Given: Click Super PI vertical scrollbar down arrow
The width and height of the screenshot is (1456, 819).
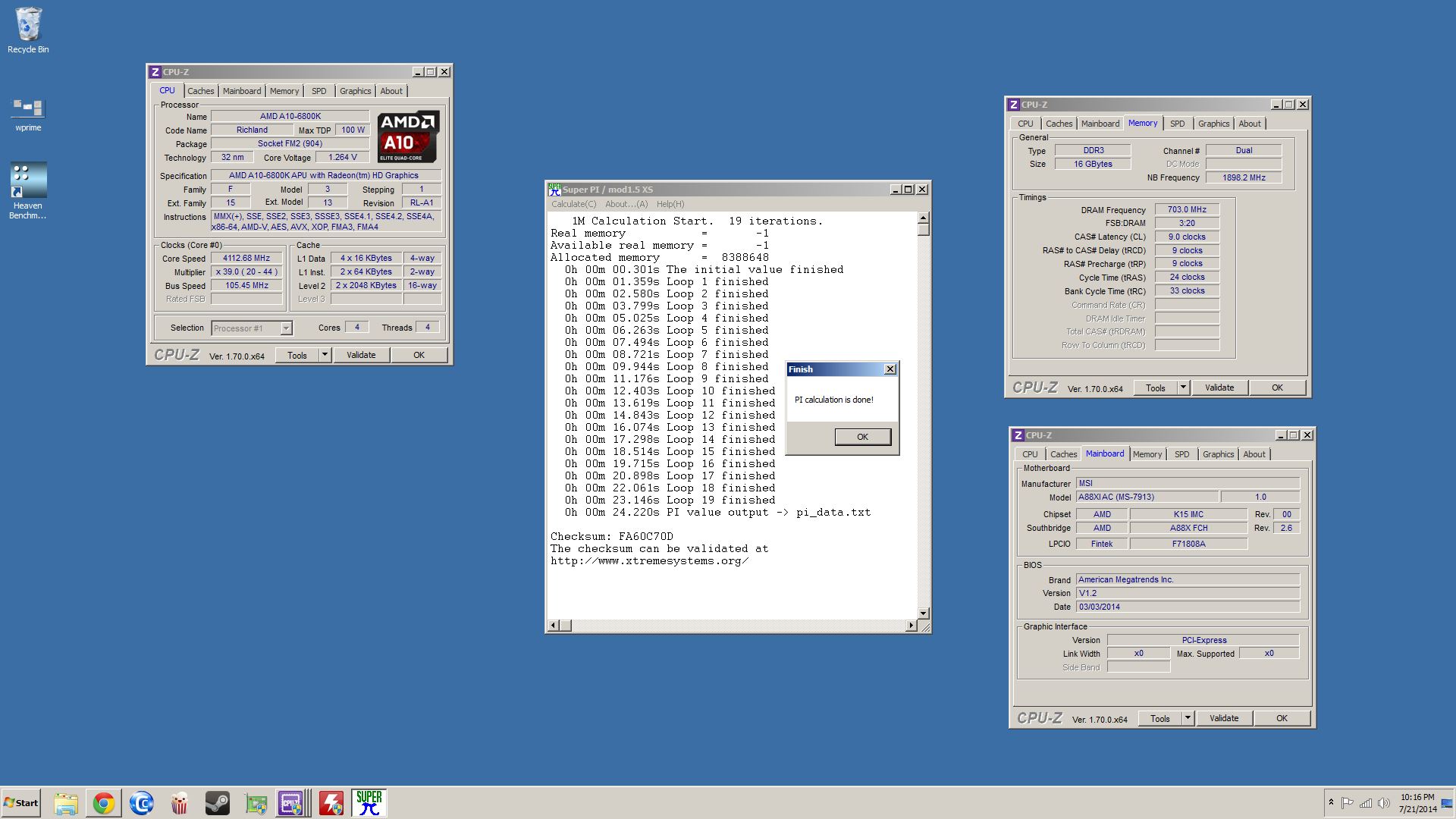Looking at the screenshot, I should [923, 613].
